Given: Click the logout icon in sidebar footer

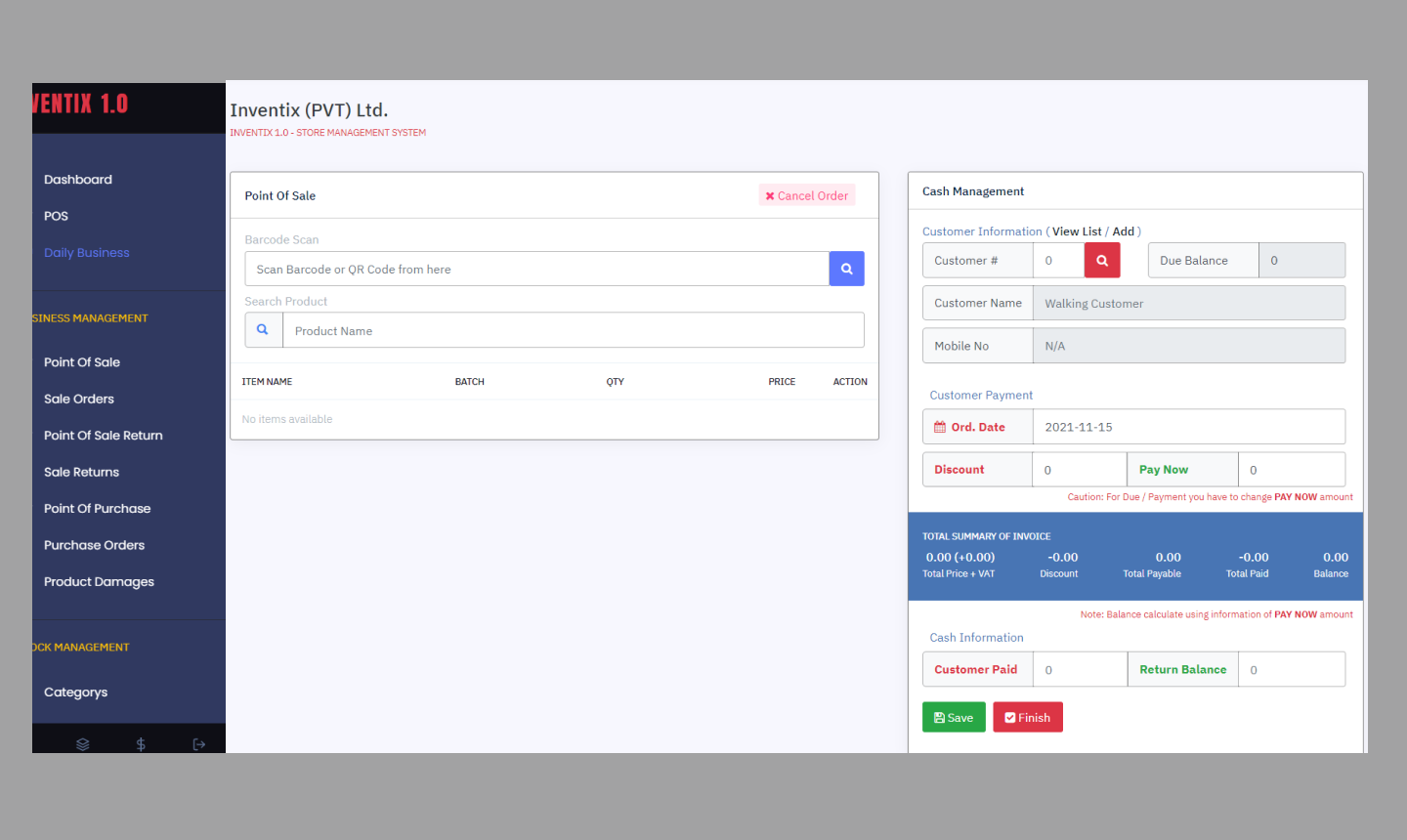Looking at the screenshot, I should [199, 743].
